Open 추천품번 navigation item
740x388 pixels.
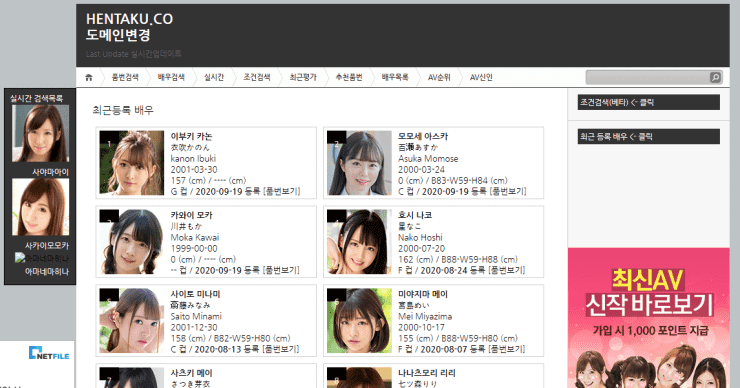pos(349,77)
